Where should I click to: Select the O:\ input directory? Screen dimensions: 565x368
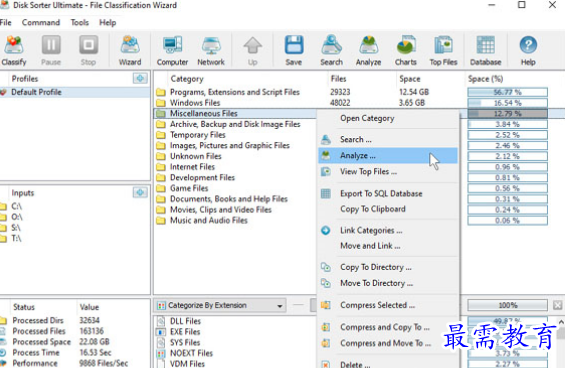point(17,217)
